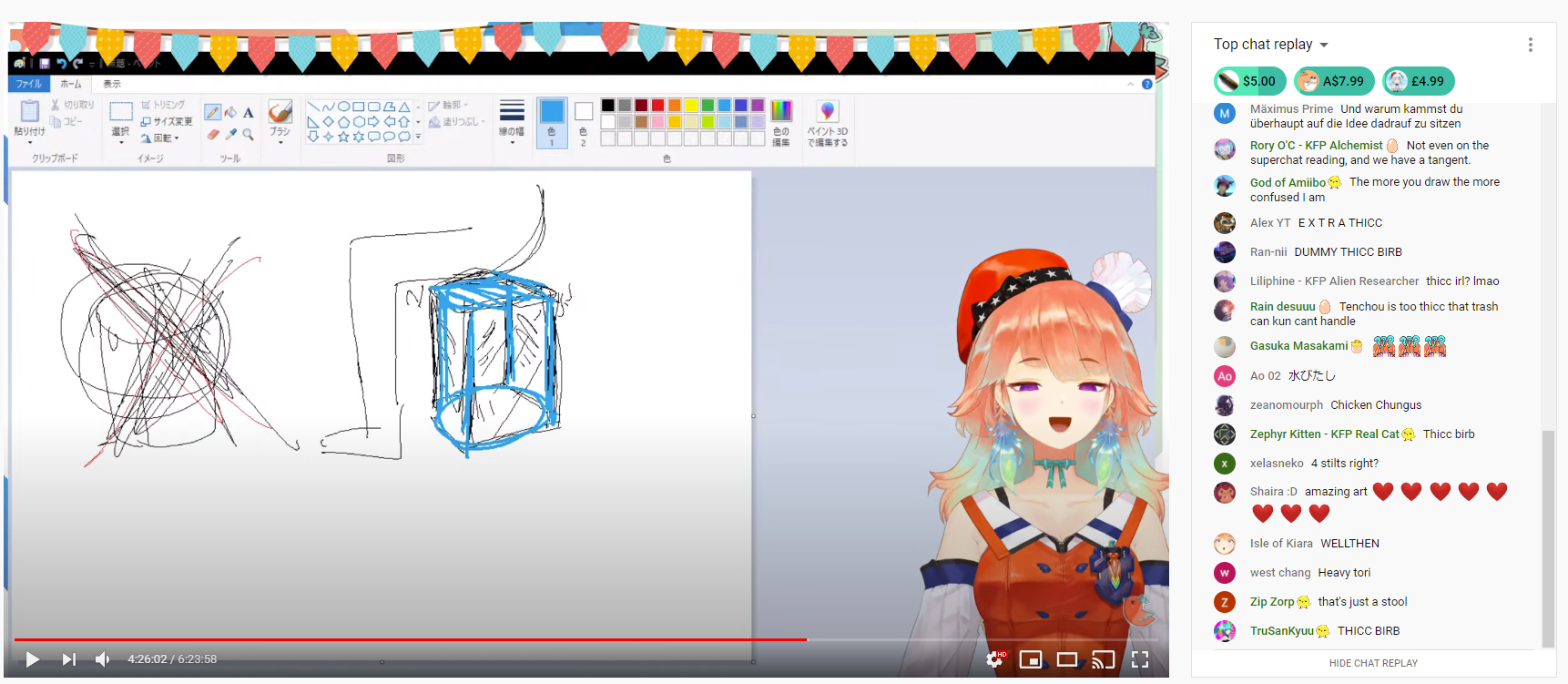This screenshot has width=1568, height=684.
Task: Click the message "that's just a stool"
Action: coord(1362,602)
